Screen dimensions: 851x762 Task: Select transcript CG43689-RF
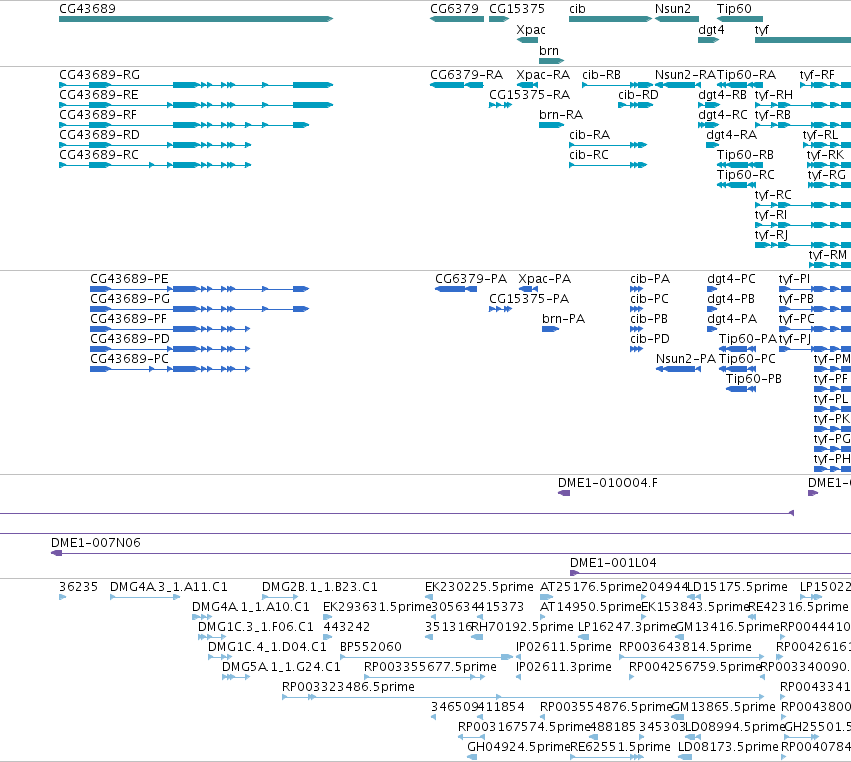click(184, 125)
